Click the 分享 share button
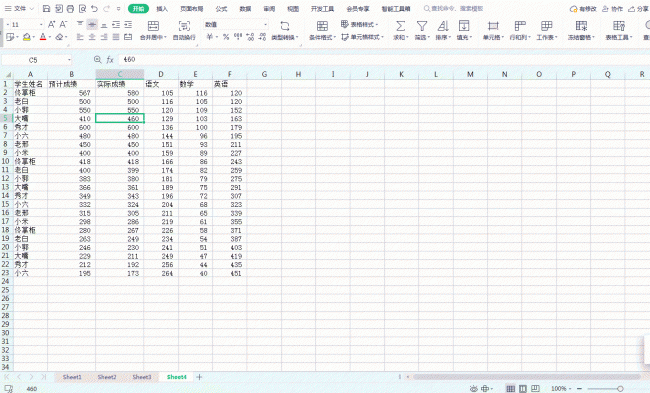The image size is (650, 393). tap(638, 9)
